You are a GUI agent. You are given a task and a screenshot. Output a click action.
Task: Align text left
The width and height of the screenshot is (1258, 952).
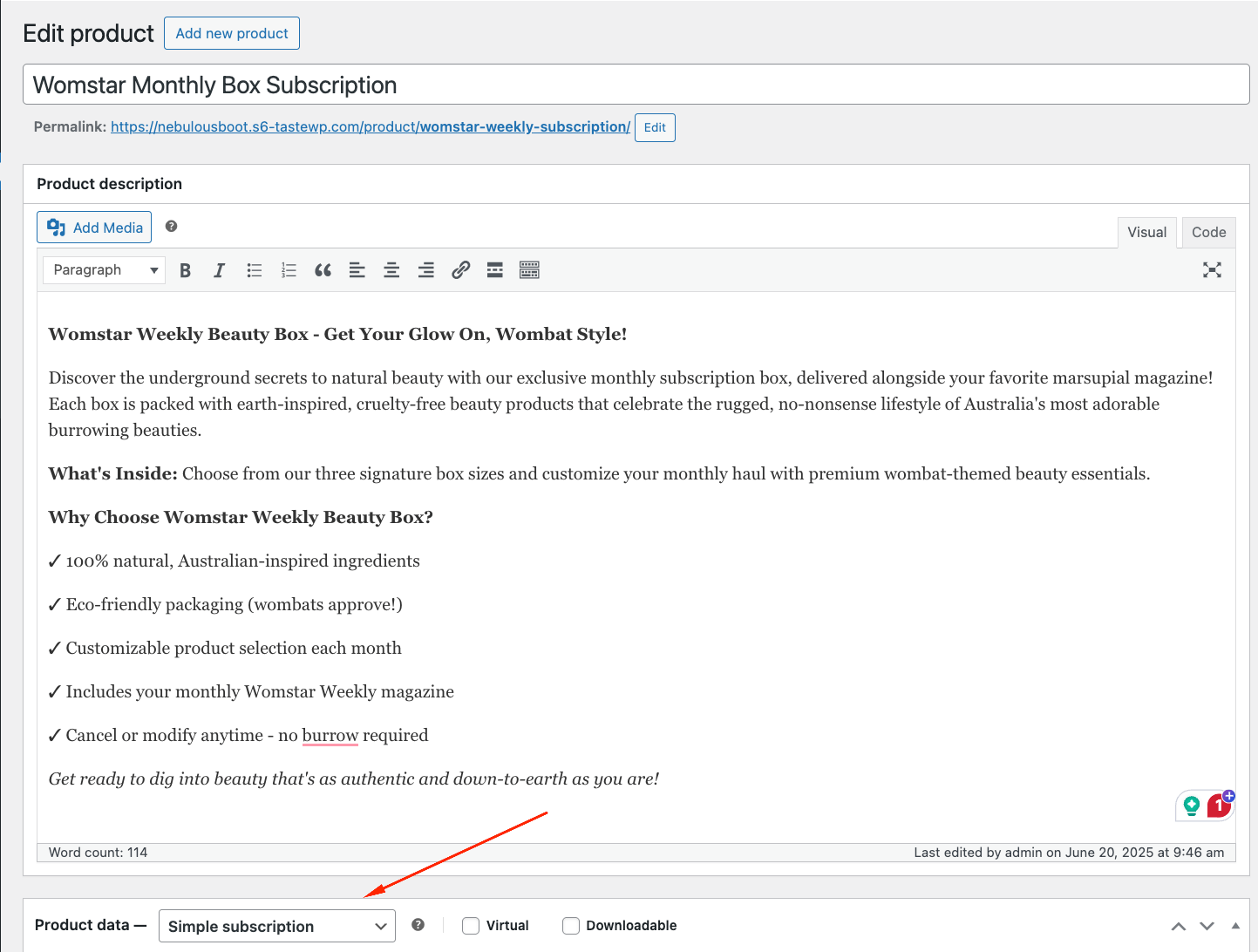357,270
